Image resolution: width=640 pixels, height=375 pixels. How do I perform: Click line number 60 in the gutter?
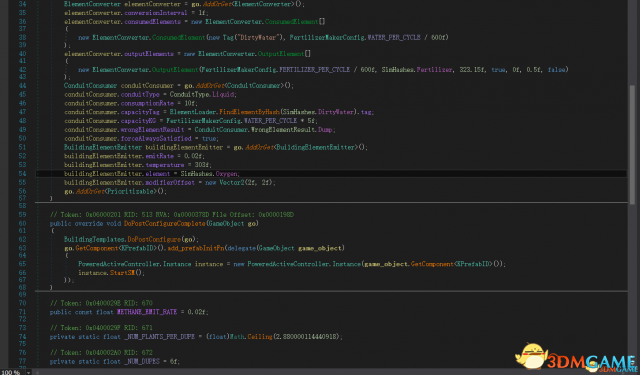22,224
